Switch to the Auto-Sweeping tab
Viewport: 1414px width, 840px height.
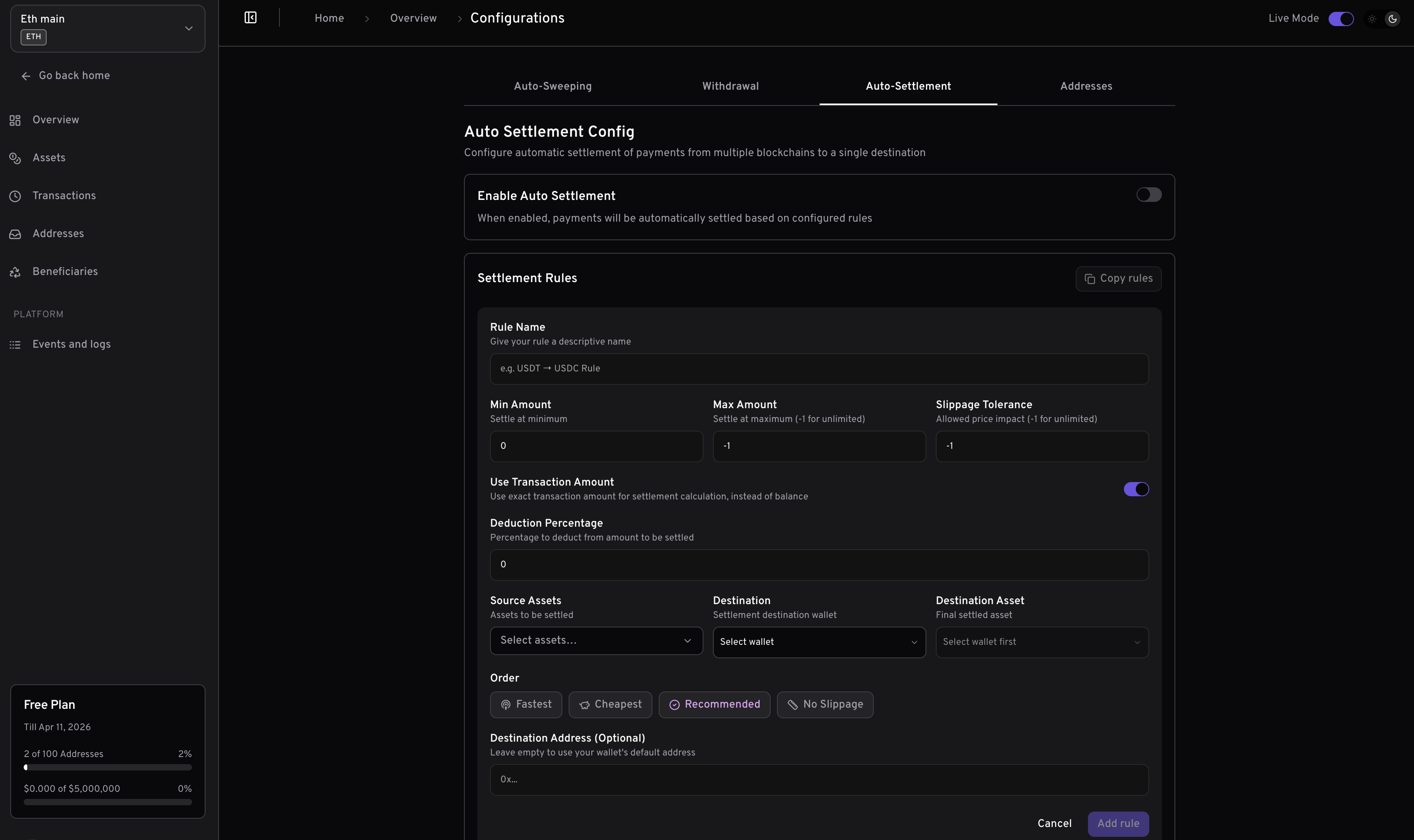point(552,87)
